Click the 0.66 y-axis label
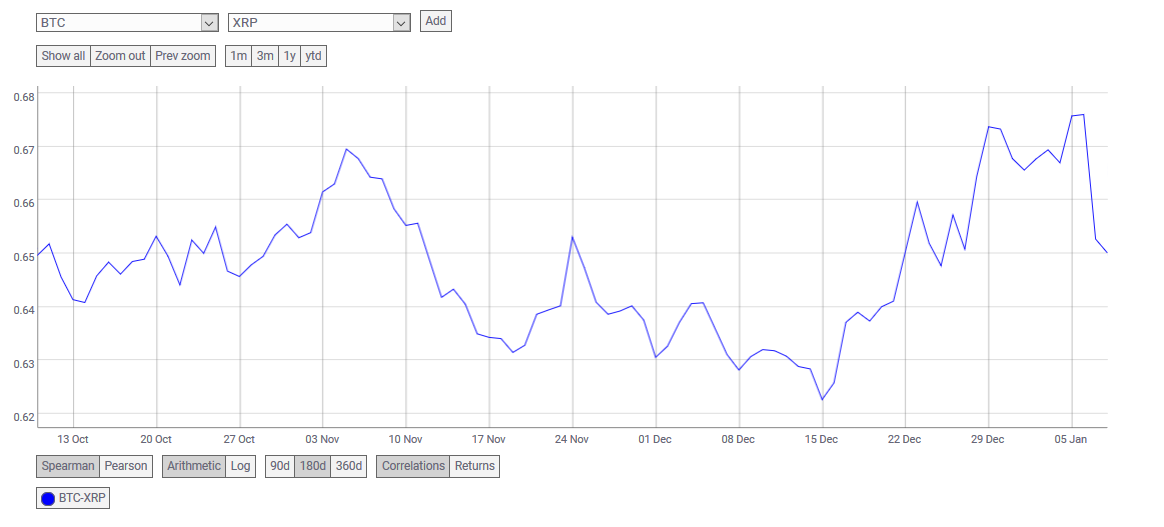This screenshot has height=527, width=1164. pyautogui.click(x=23, y=203)
